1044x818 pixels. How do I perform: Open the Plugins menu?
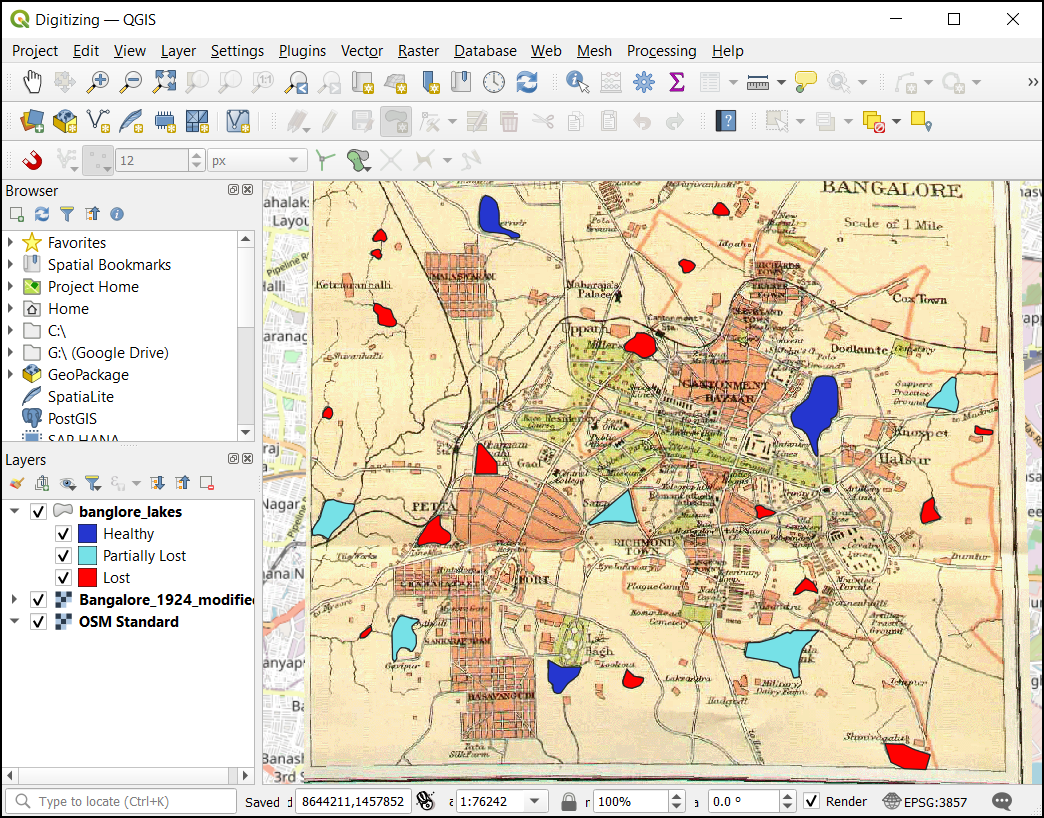click(302, 51)
